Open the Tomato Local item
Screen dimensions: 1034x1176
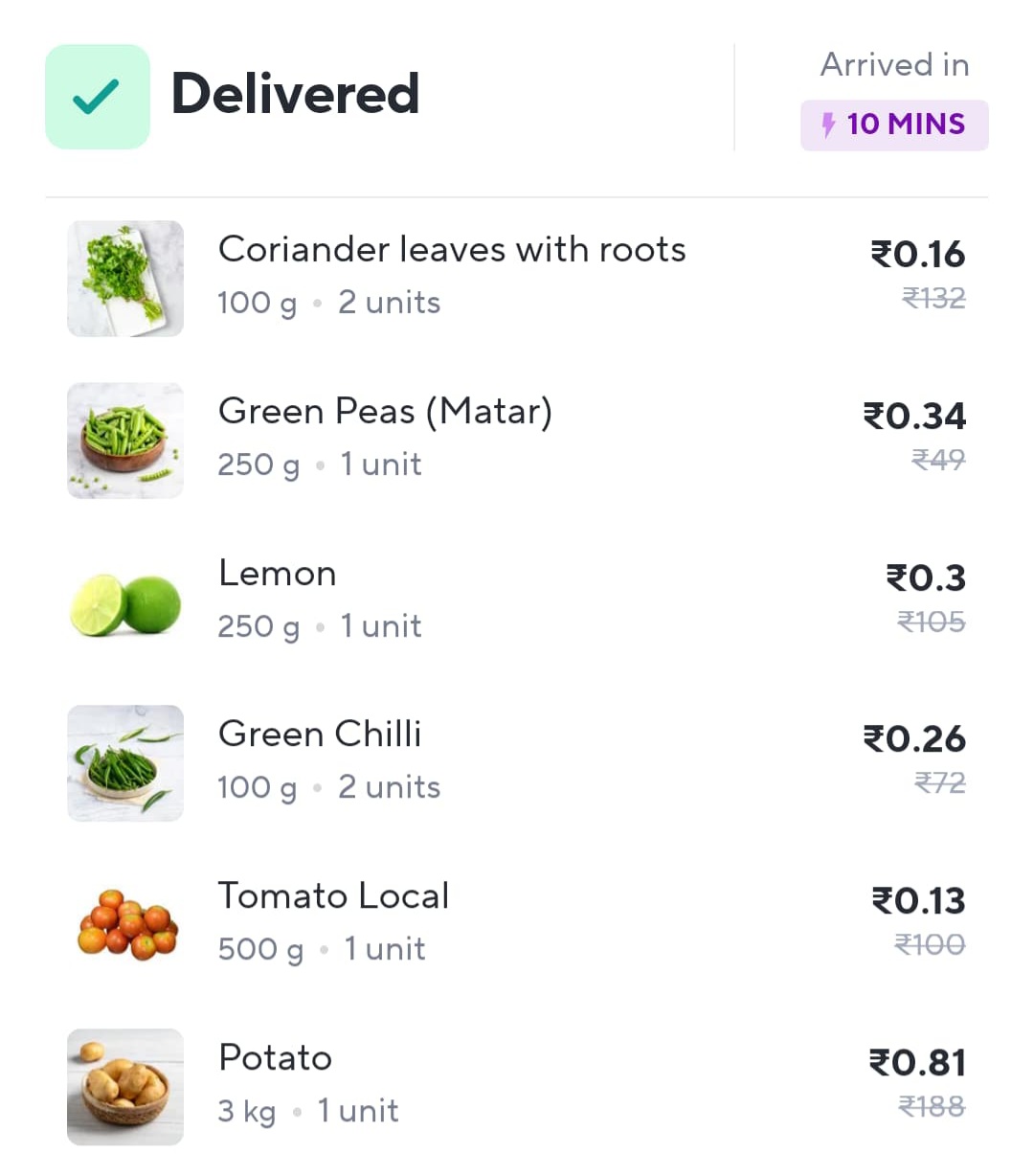pyautogui.click(x=333, y=896)
